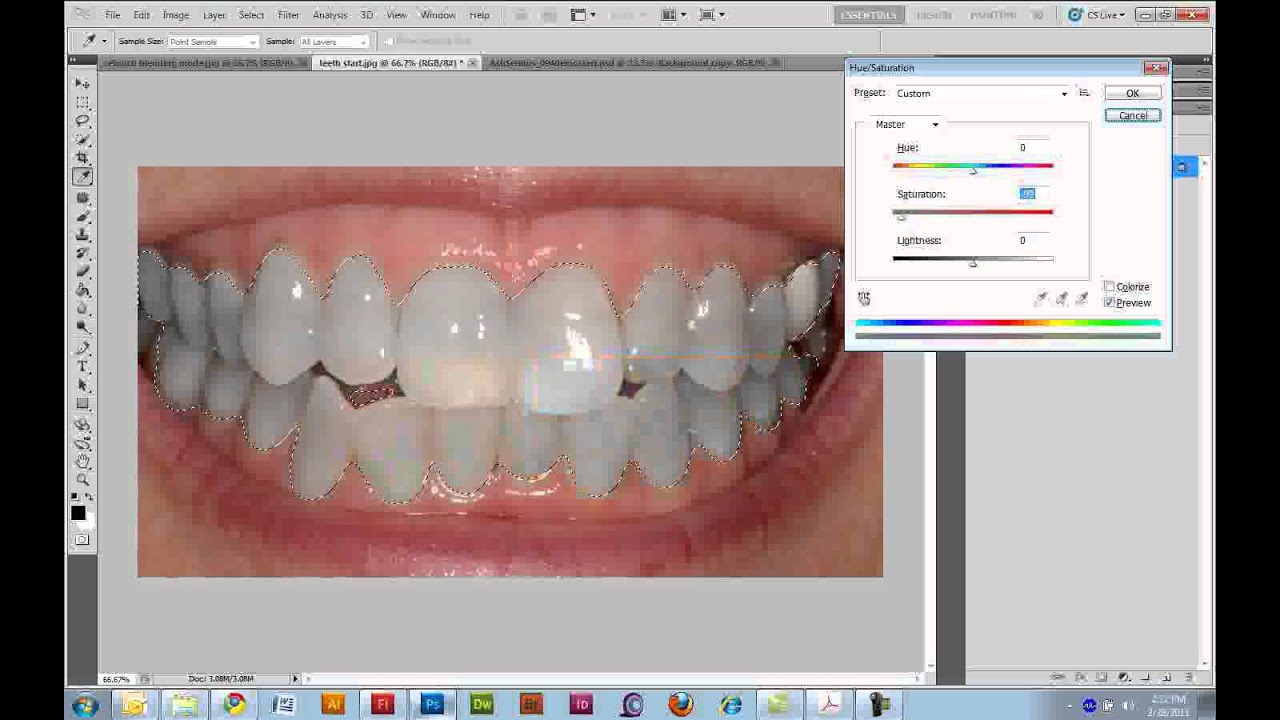Click the on-image adjustment hand icon
The width and height of the screenshot is (1280, 720).
[x=864, y=298]
